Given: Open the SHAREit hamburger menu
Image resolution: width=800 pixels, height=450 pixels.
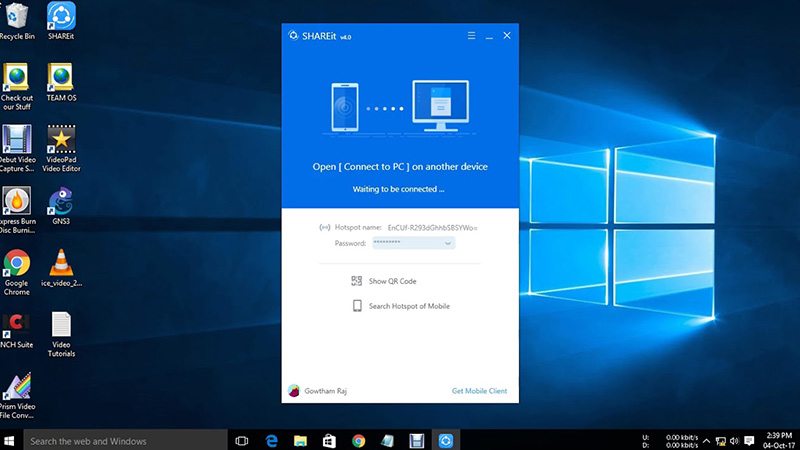Looking at the screenshot, I should pyautogui.click(x=471, y=36).
